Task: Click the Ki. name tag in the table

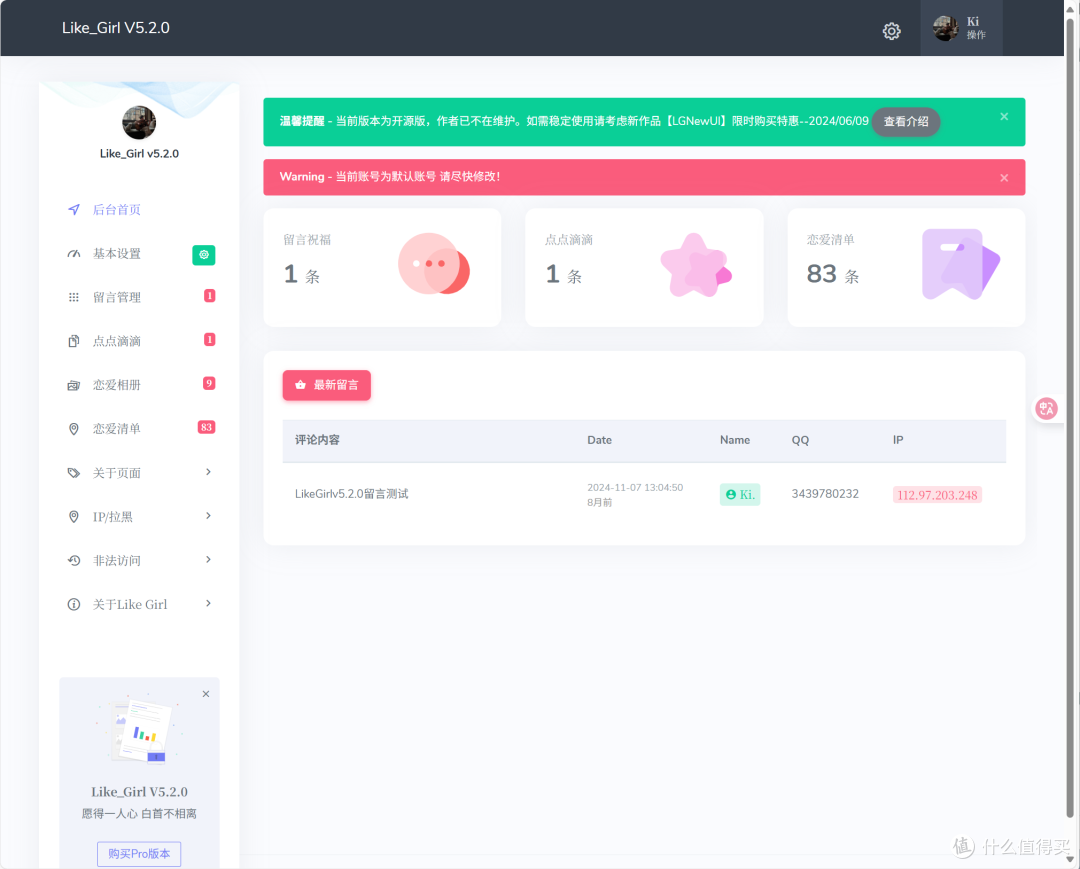Action: point(740,494)
